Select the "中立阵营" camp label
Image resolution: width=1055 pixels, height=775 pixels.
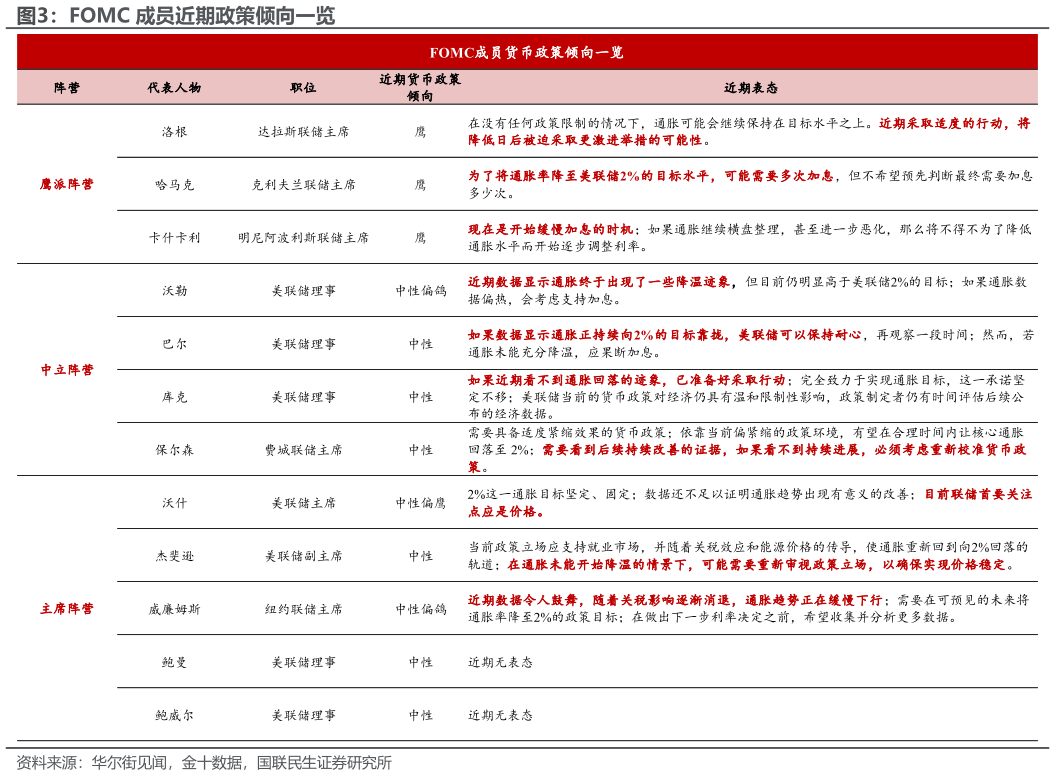click(x=67, y=369)
